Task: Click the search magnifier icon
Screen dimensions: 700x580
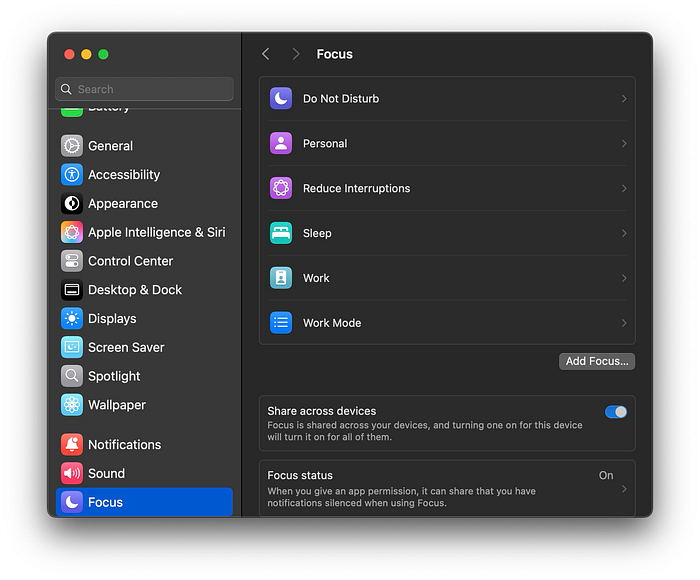Action: [x=66, y=89]
